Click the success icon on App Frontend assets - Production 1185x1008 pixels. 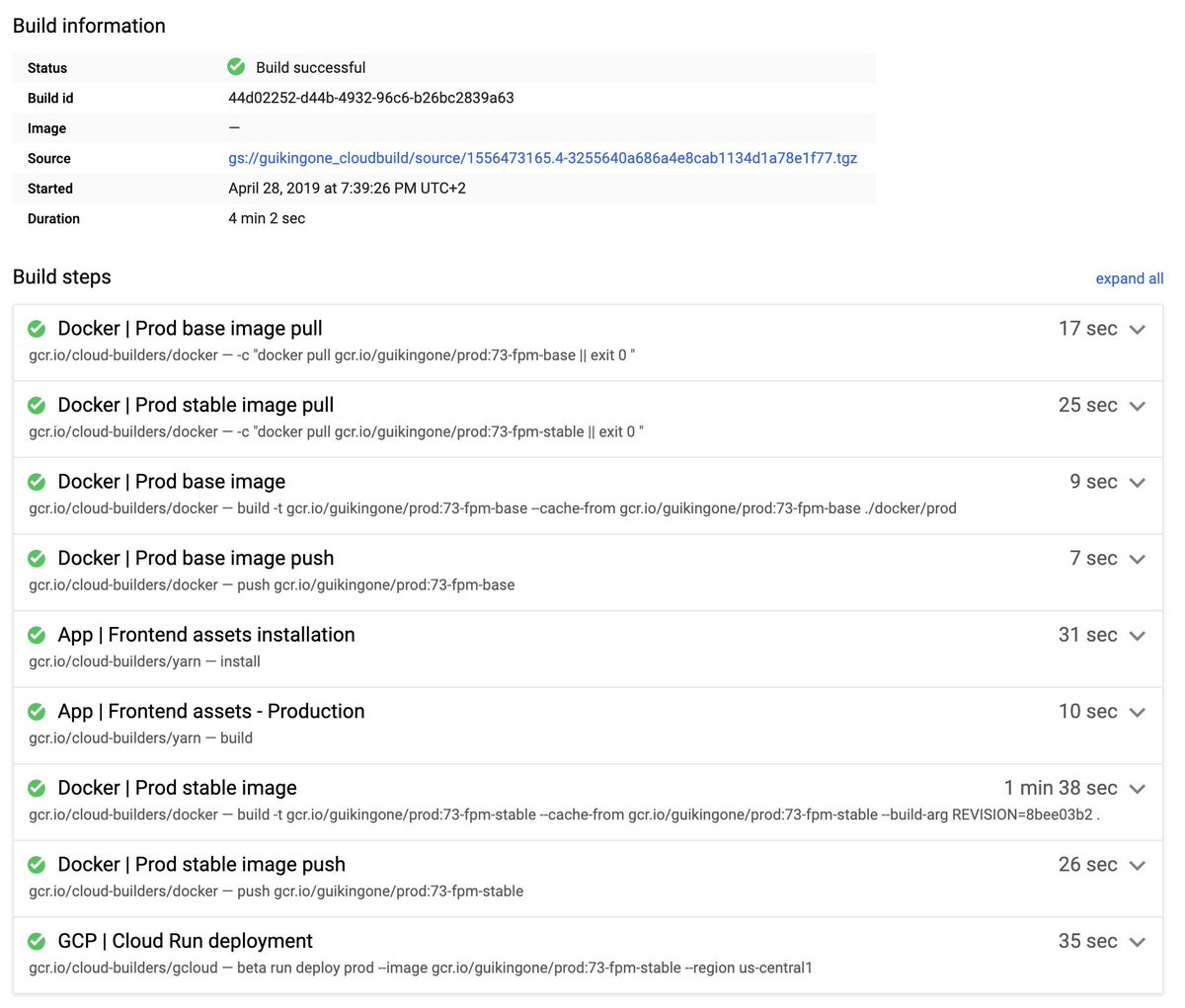[37, 712]
